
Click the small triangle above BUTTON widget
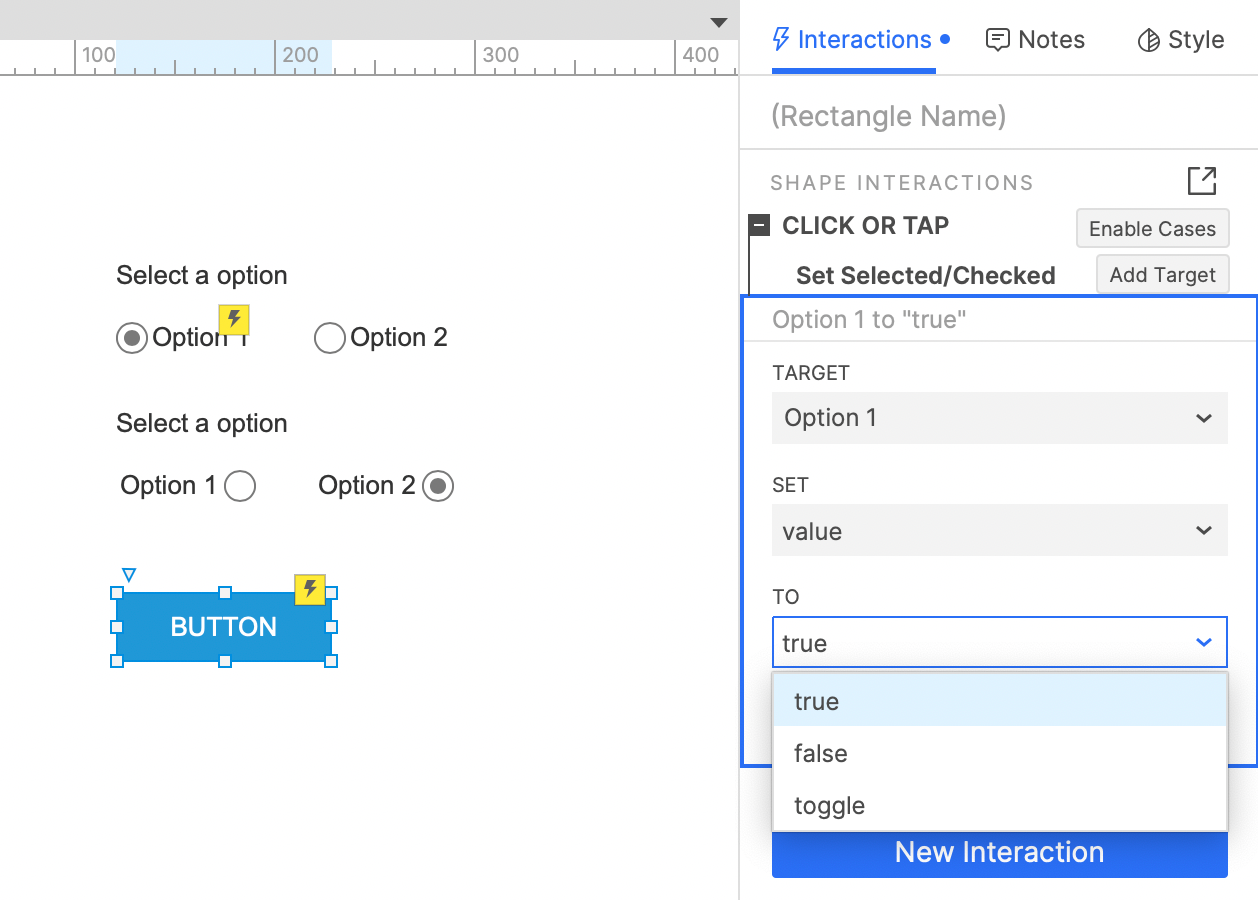click(129, 574)
